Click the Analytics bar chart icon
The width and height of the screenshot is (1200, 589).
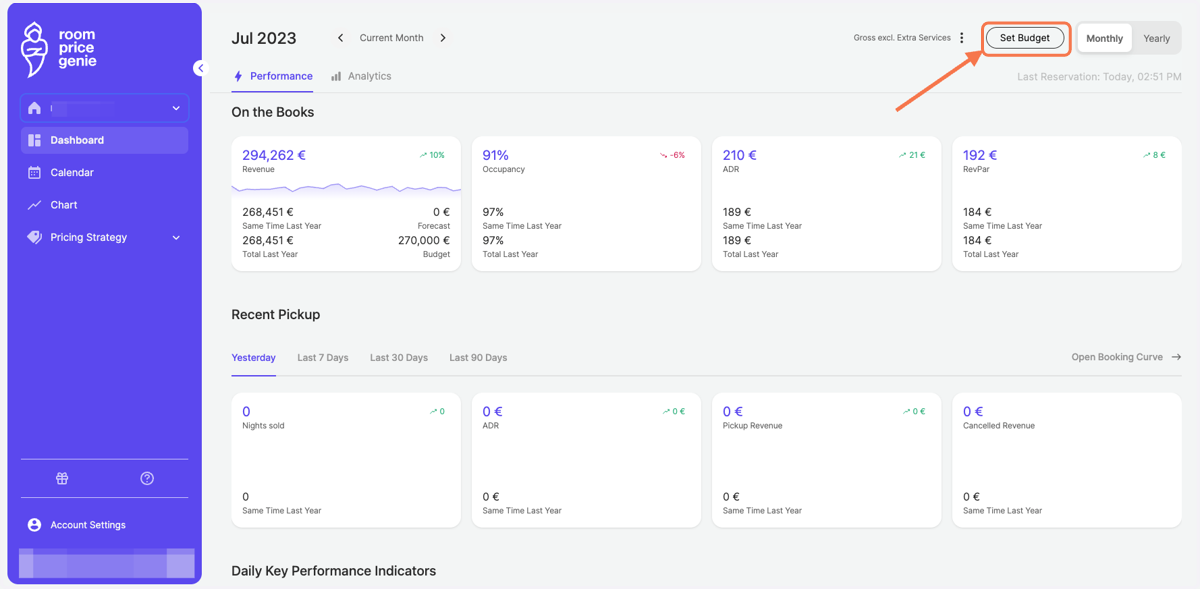pos(336,76)
